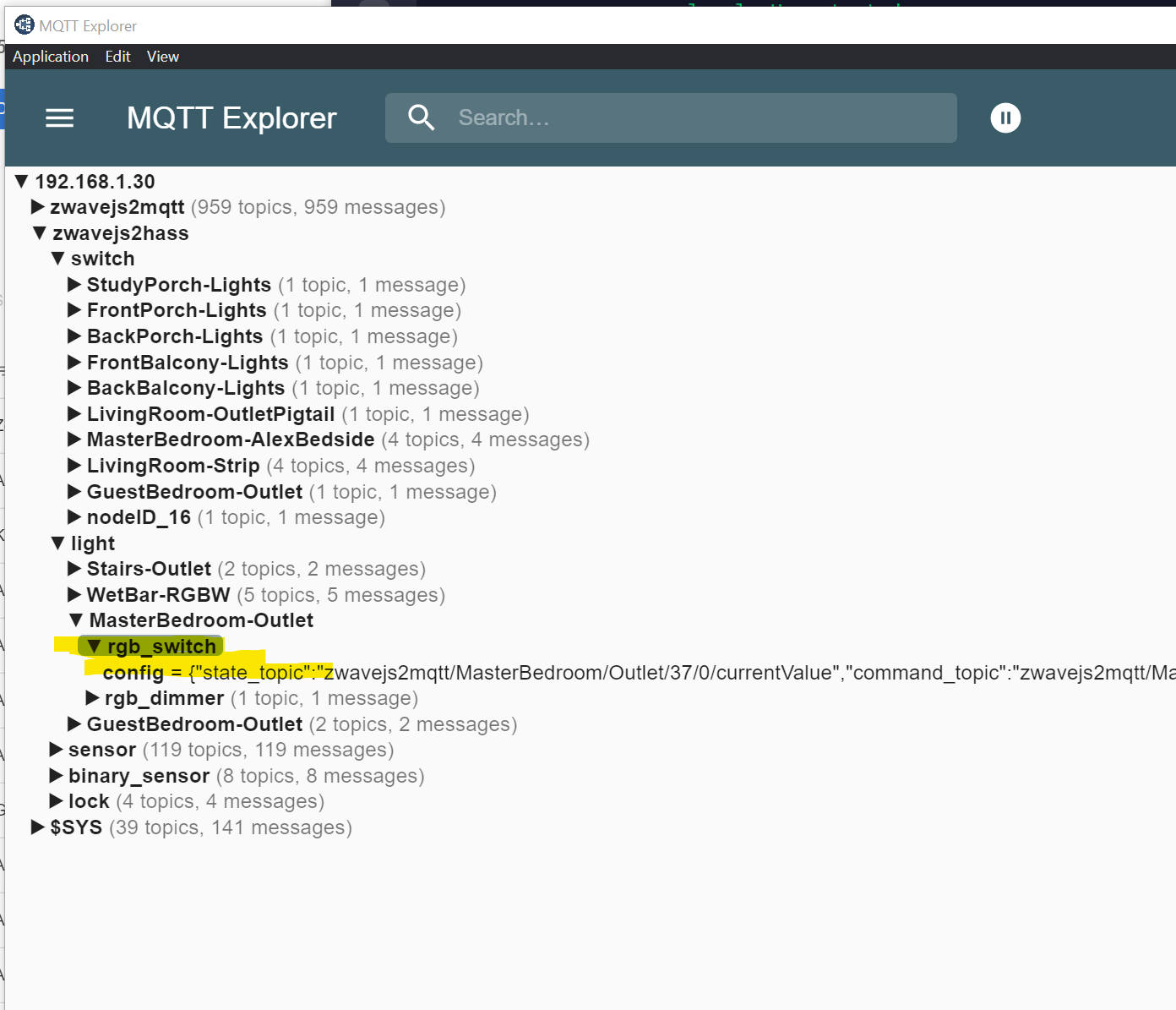Screen dimensions: 1176x1010
Task: Expand MasterBedroom-AlexBedside arrow
Action: click(74, 439)
